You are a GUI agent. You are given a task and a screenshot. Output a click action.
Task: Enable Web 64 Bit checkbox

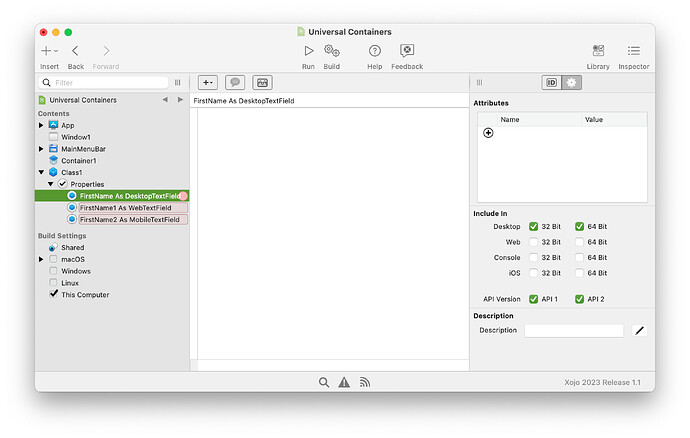(x=579, y=242)
